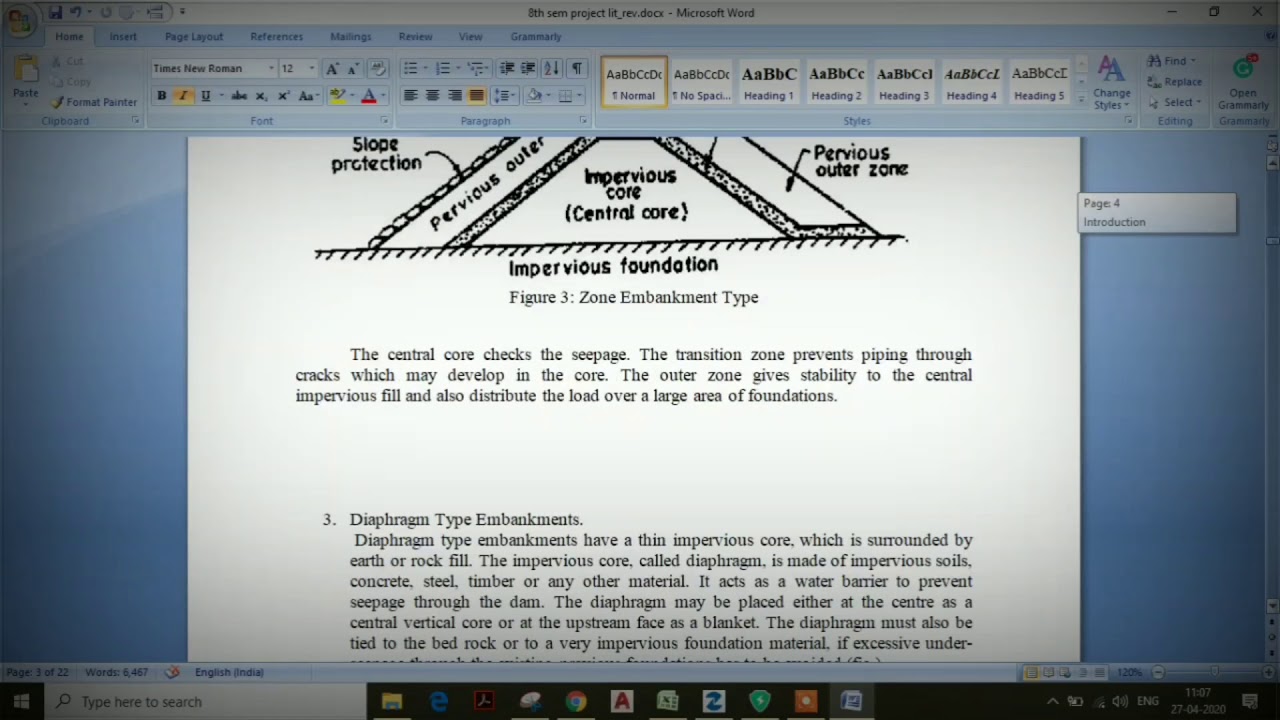Click Shrink Font icon

coord(354,68)
